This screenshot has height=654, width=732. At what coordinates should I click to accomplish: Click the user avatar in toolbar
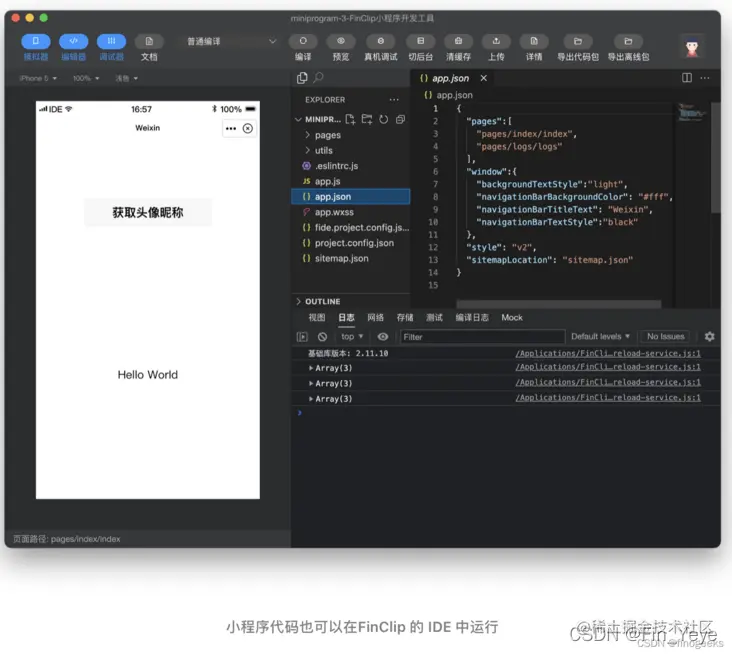692,47
